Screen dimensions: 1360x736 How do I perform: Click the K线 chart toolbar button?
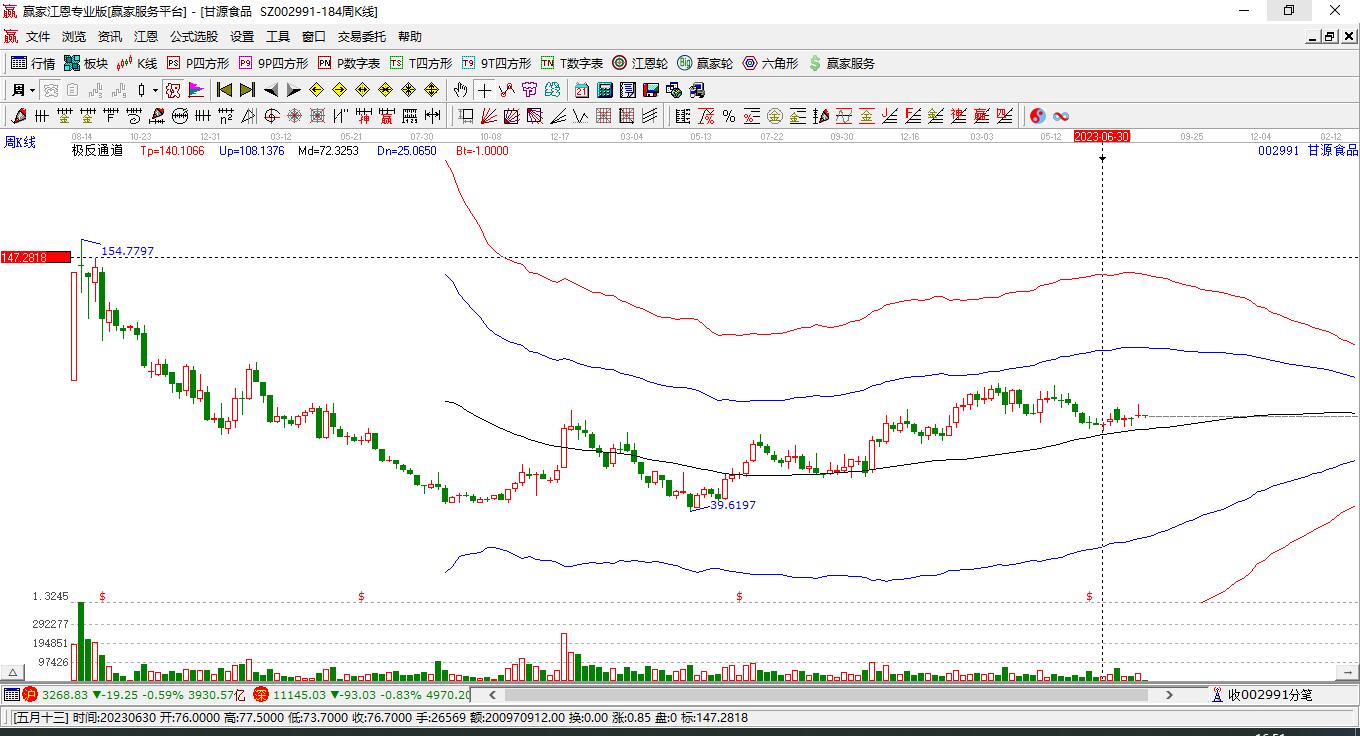tap(136, 63)
